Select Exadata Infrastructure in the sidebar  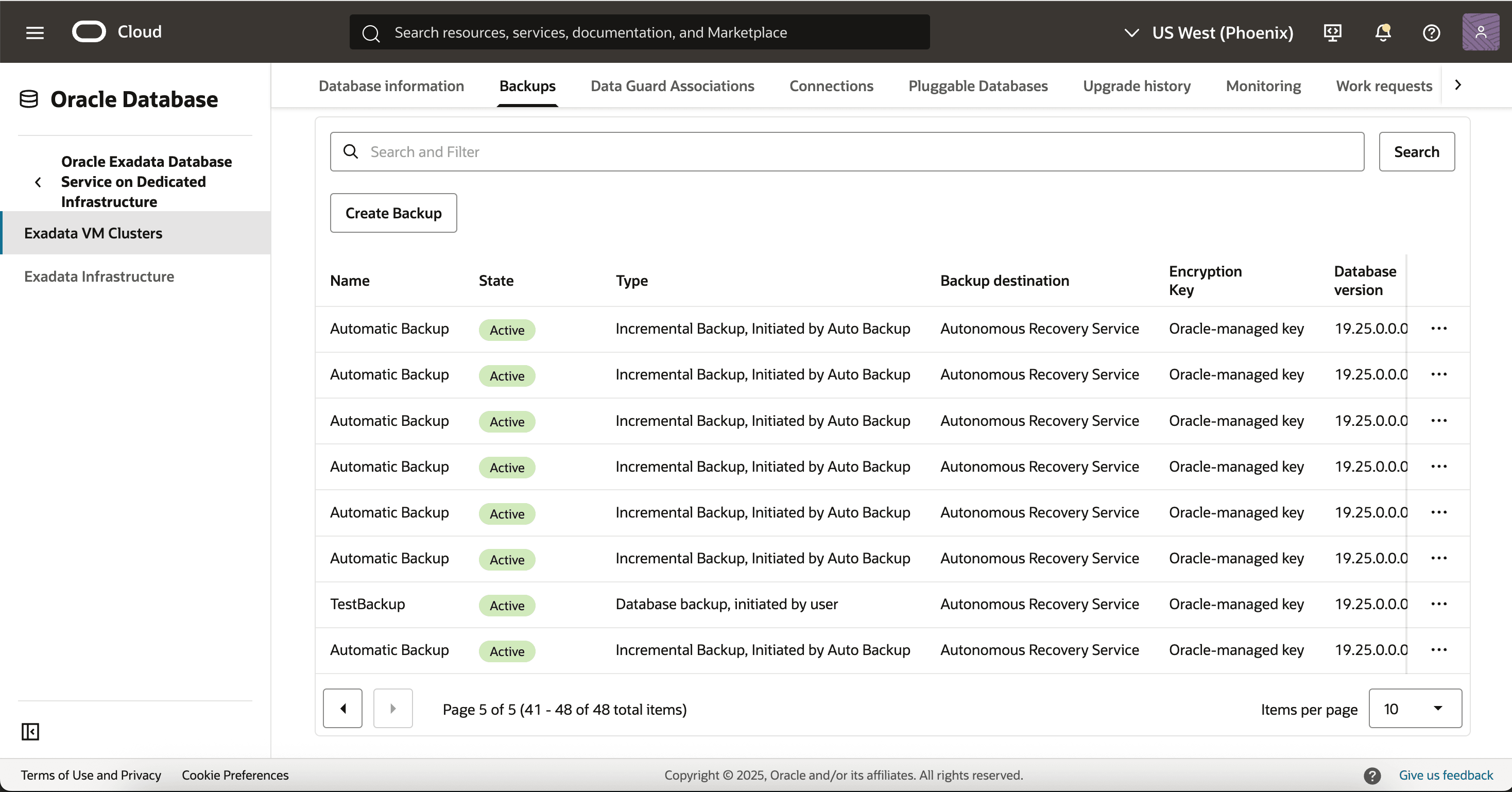click(99, 276)
